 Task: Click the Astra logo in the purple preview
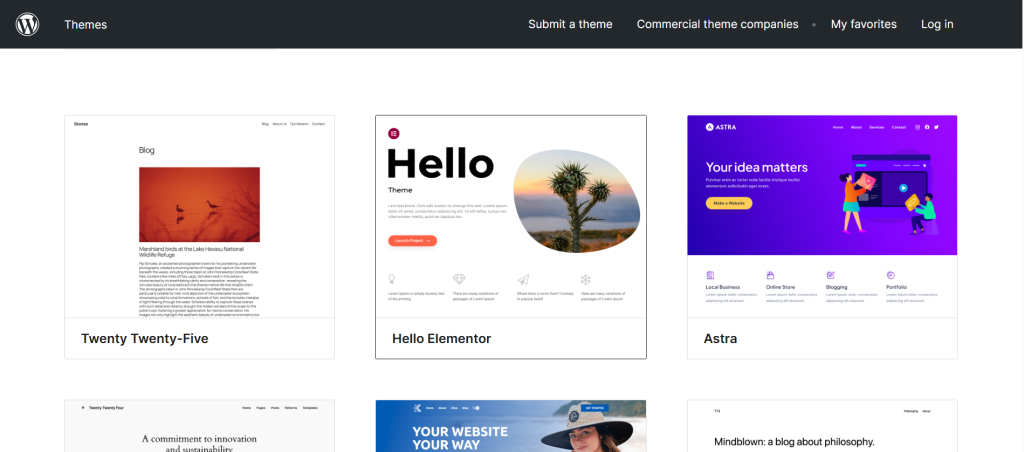pyautogui.click(x=721, y=127)
